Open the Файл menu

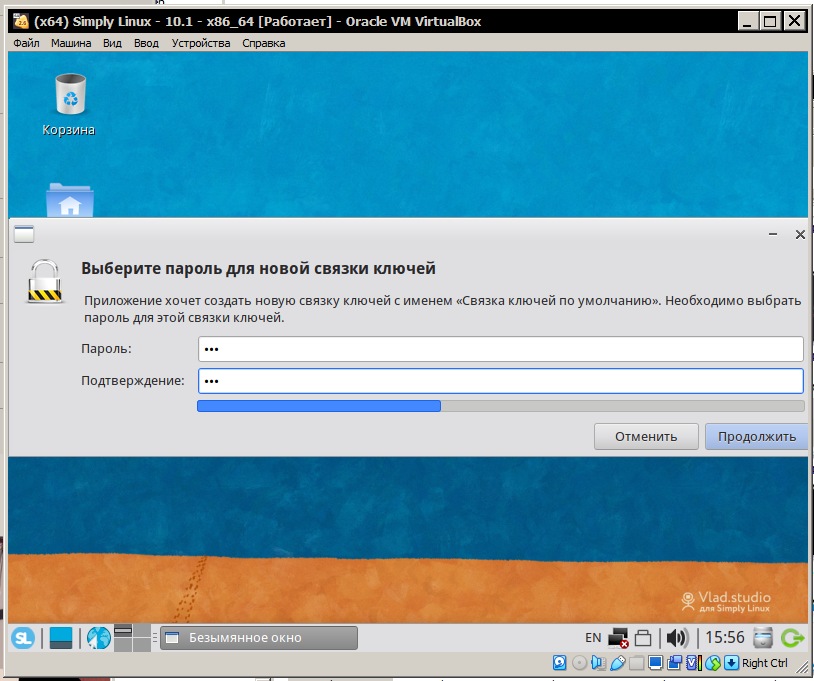click(x=26, y=43)
